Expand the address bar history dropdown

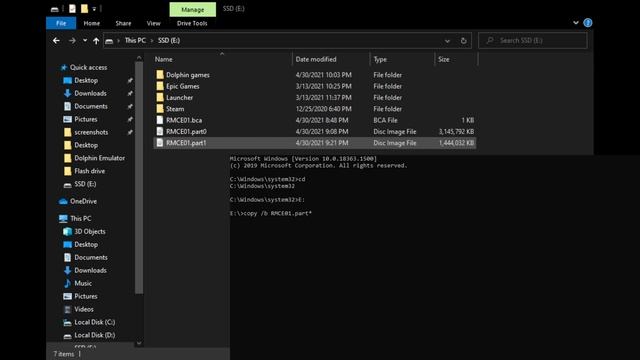[x=447, y=41]
